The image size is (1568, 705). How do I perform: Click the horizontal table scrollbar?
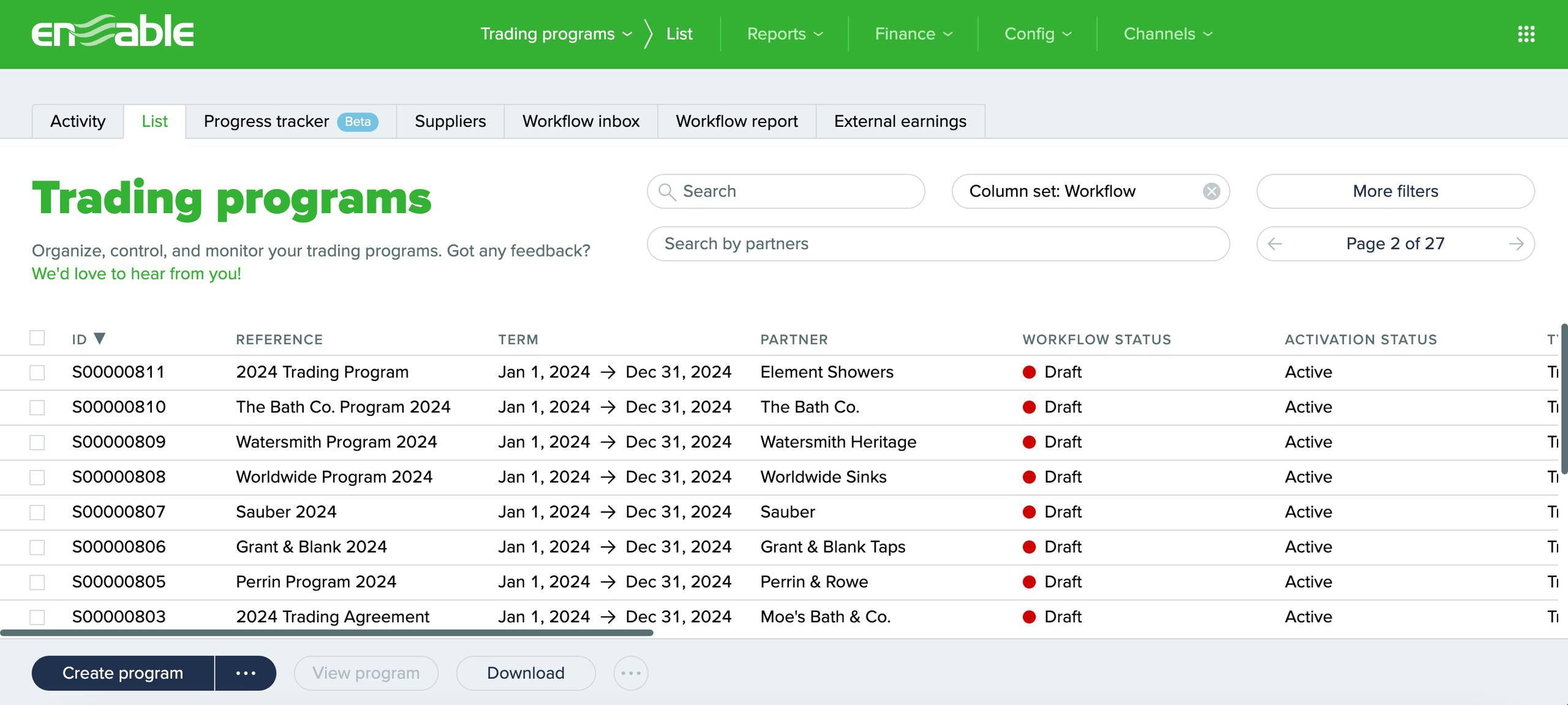pos(326,633)
